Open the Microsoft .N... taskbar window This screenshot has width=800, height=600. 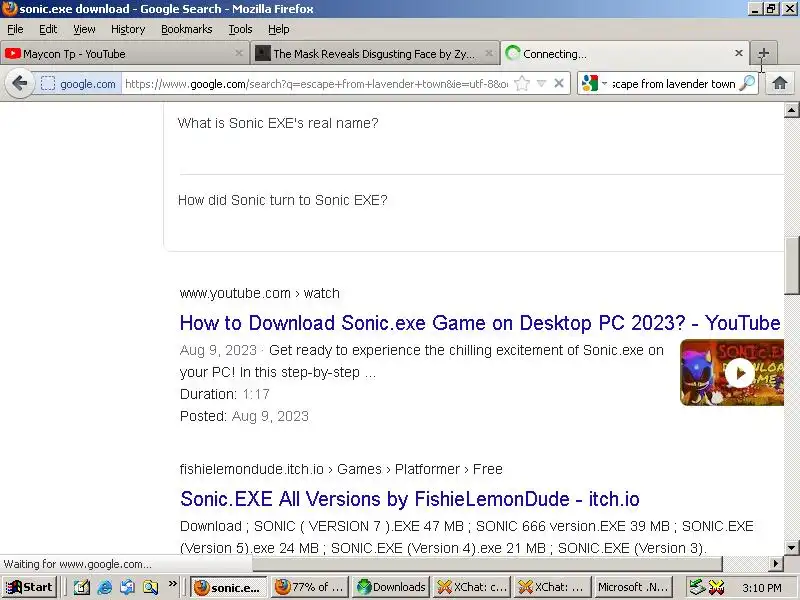pyautogui.click(x=634, y=587)
